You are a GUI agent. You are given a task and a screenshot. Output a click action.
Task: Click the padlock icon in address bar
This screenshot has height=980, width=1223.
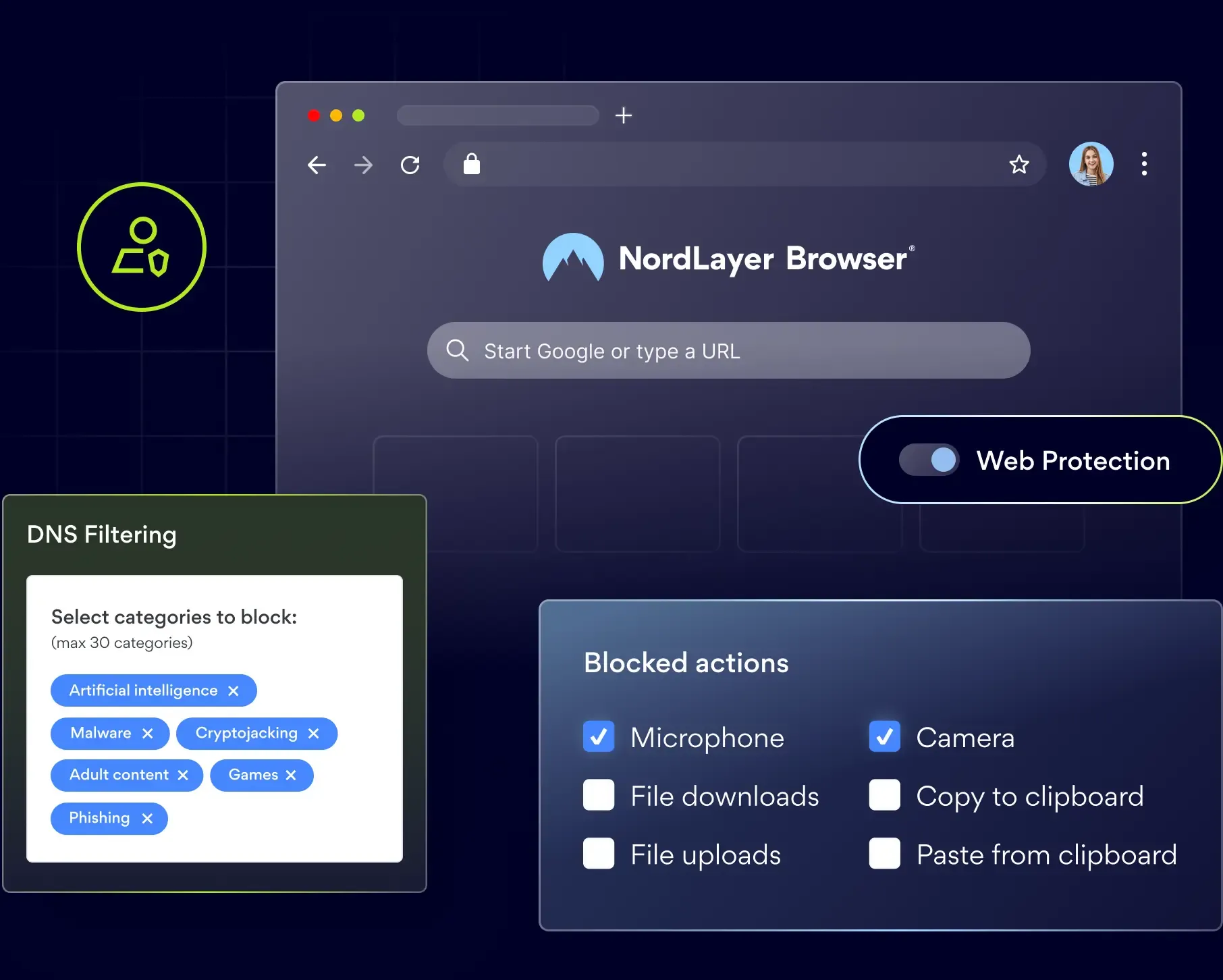[472, 163]
